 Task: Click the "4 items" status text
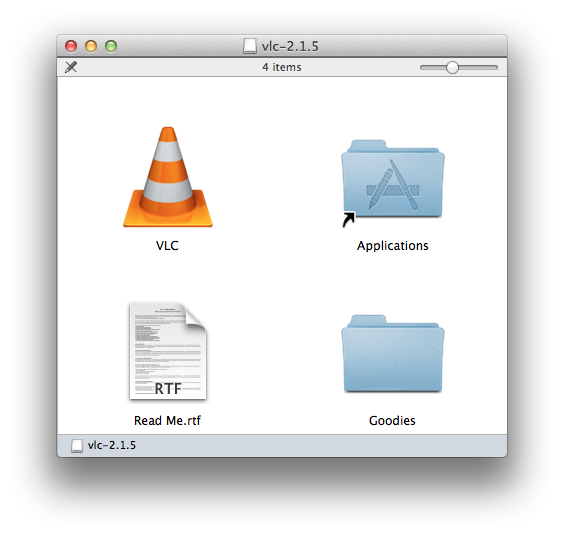(x=282, y=67)
